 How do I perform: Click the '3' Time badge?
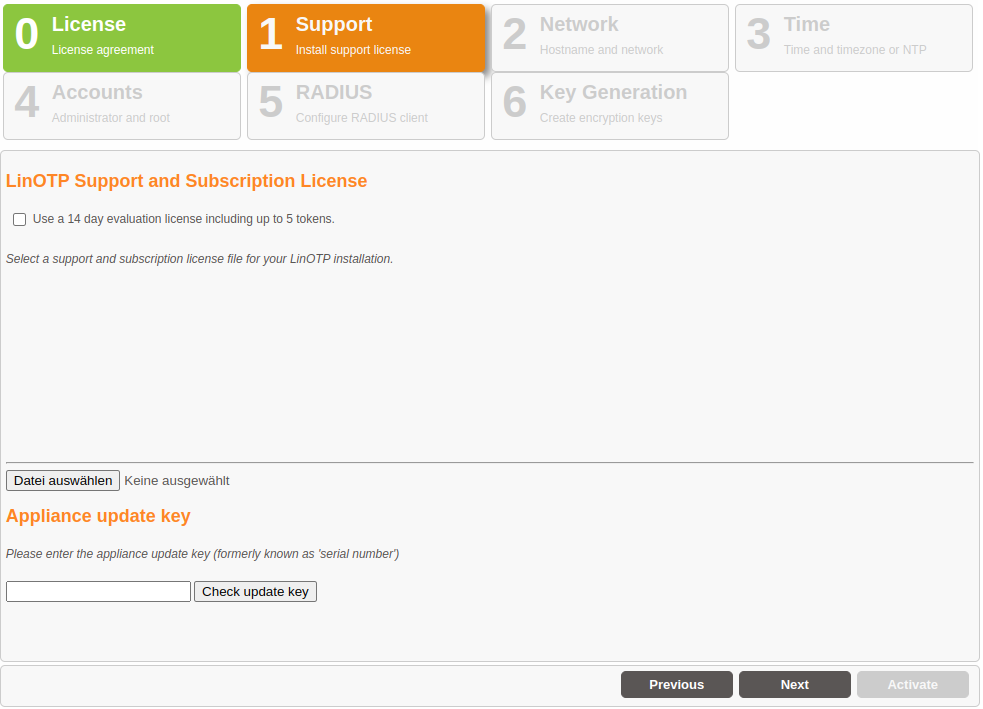point(757,34)
